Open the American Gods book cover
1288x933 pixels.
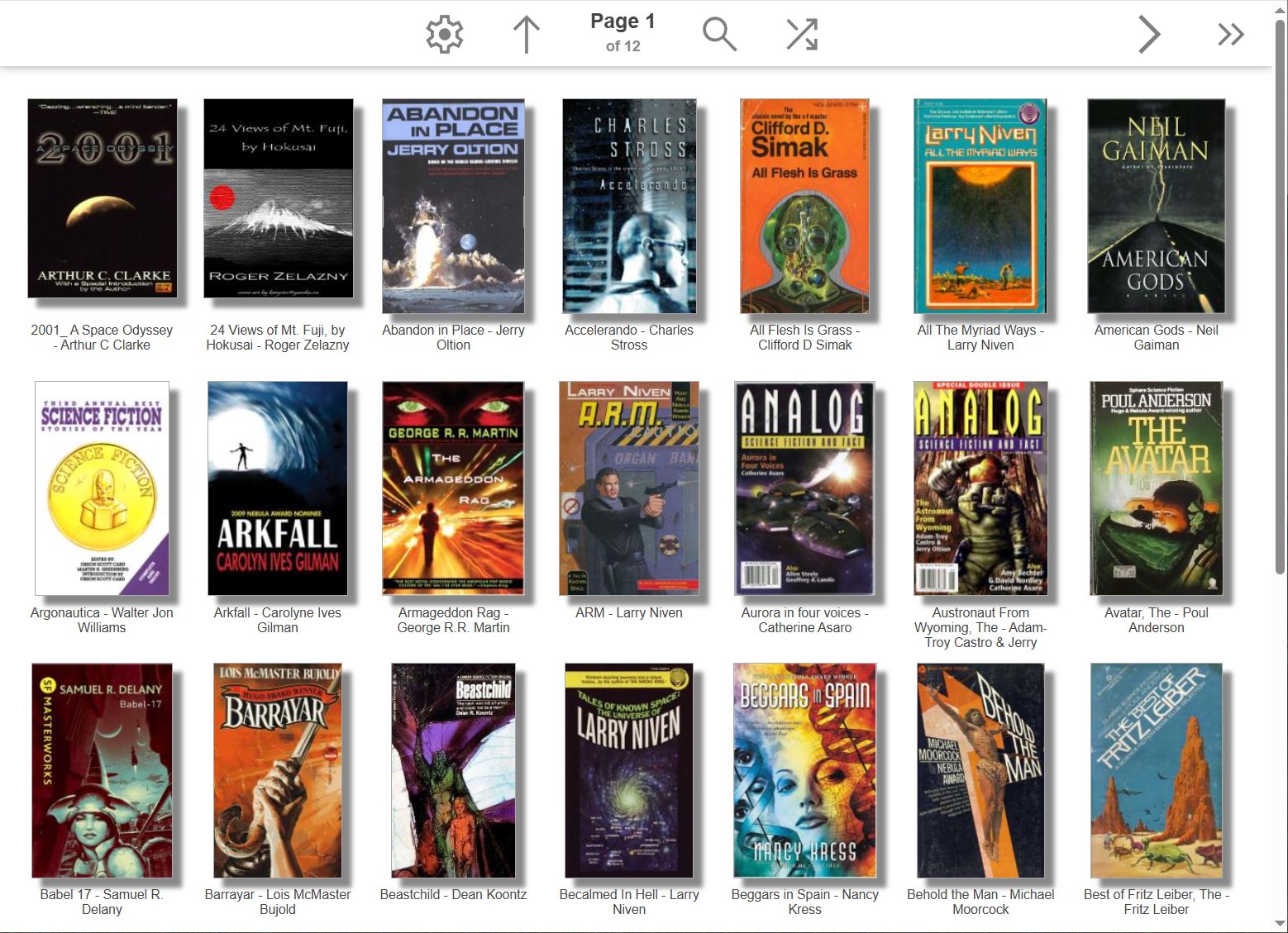pos(1156,207)
